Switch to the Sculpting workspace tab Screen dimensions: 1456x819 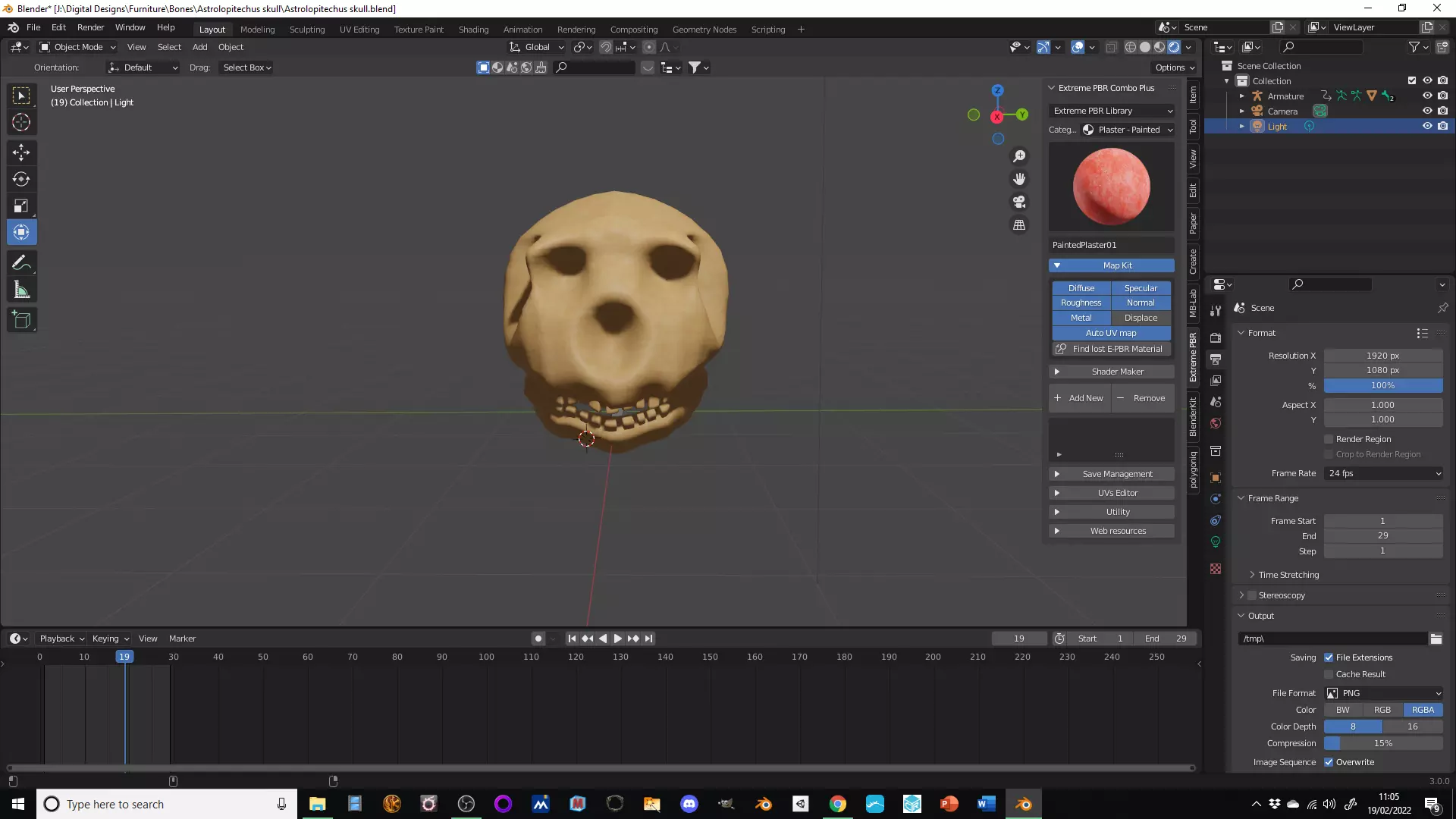click(x=306, y=30)
